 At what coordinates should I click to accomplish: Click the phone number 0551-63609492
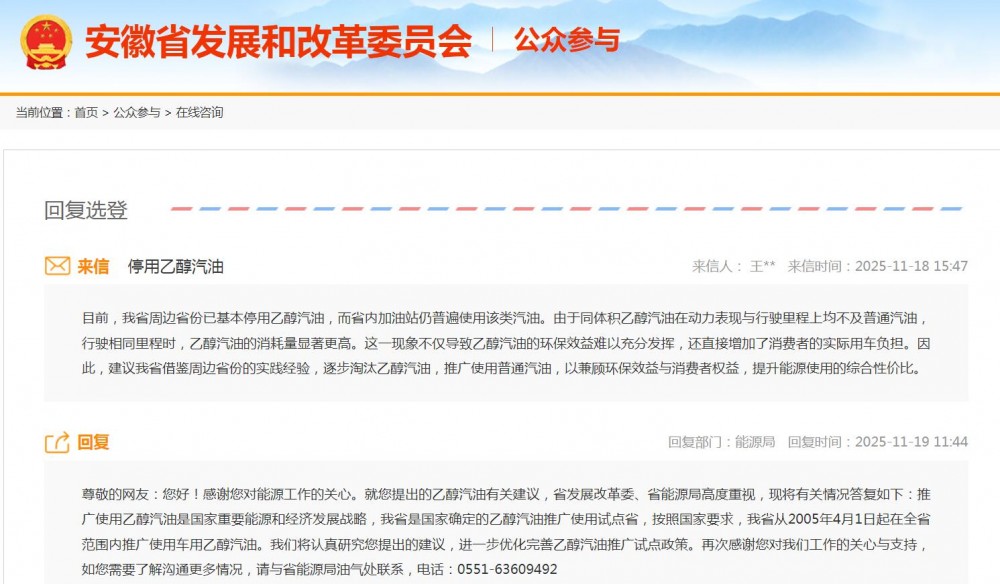tap(507, 569)
